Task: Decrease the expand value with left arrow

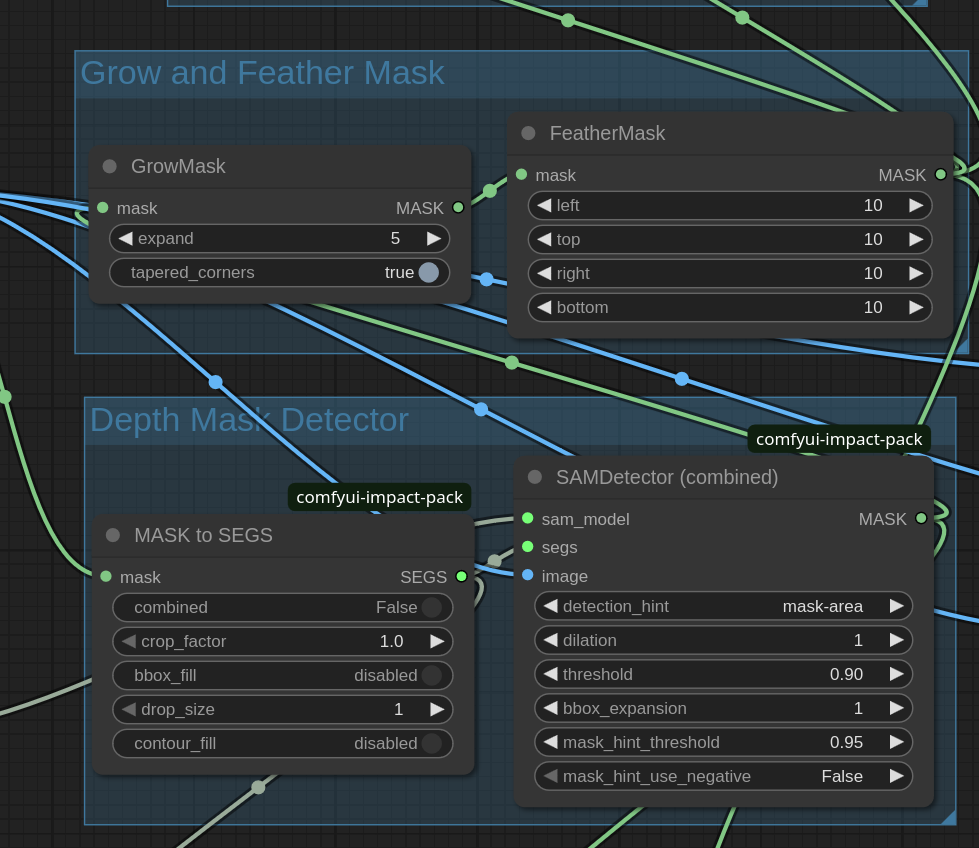Action: (125, 239)
